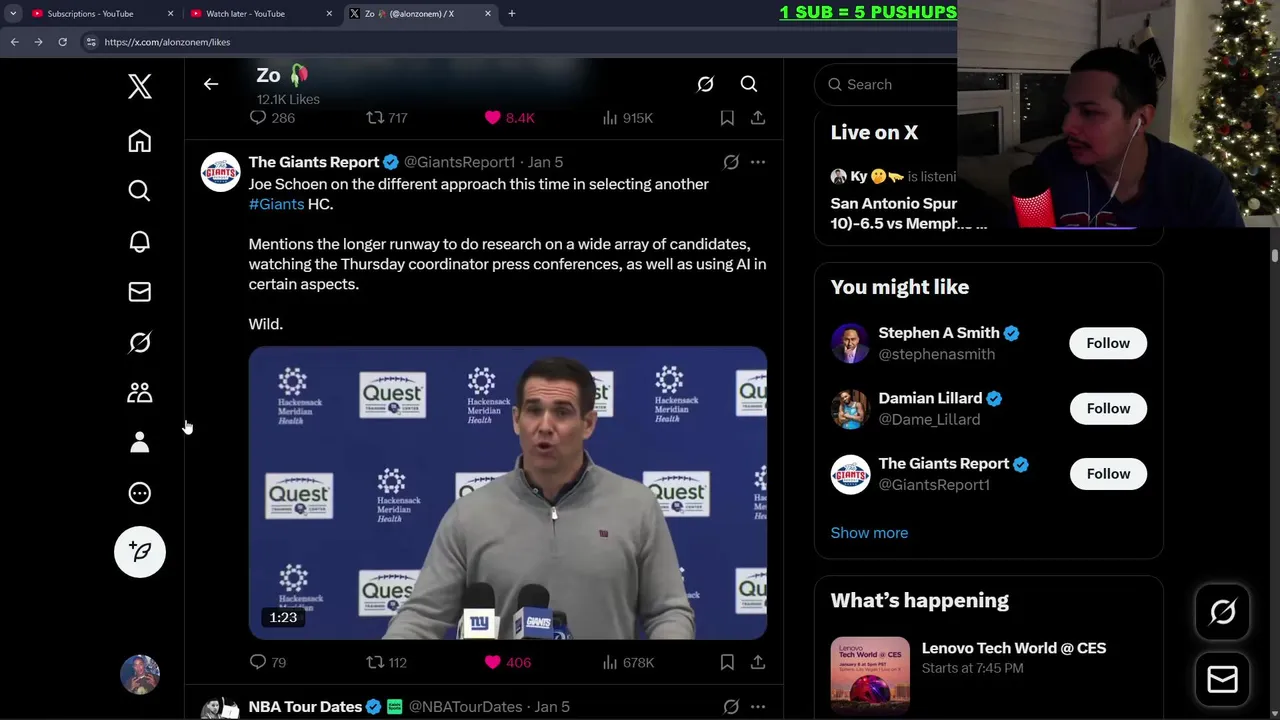Open Profile in the sidebar
The image size is (1280, 720).
point(140,443)
